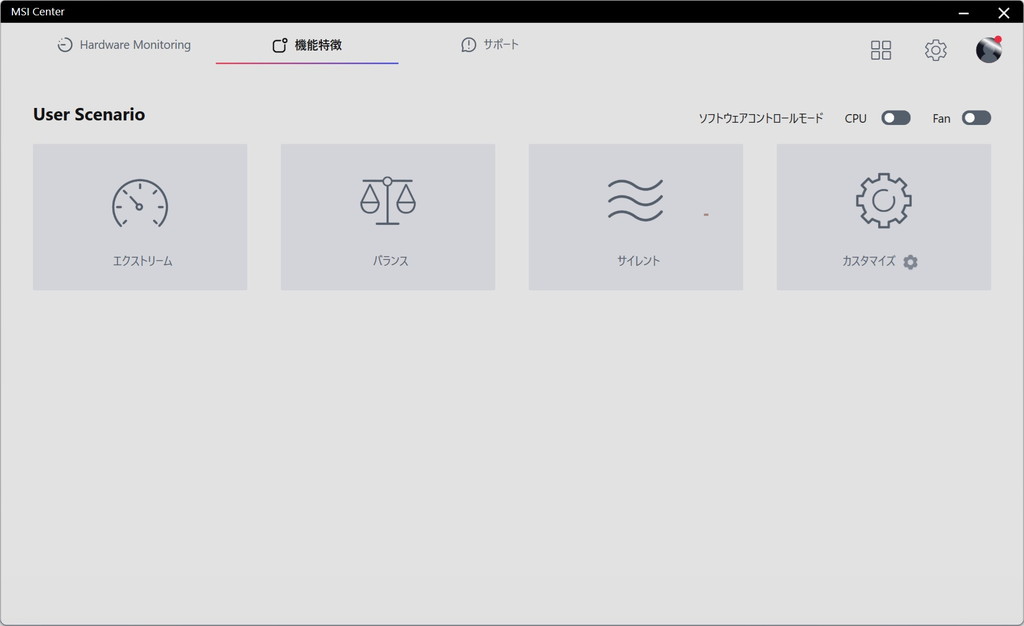Click the エクストリーム label text

click(x=142, y=261)
